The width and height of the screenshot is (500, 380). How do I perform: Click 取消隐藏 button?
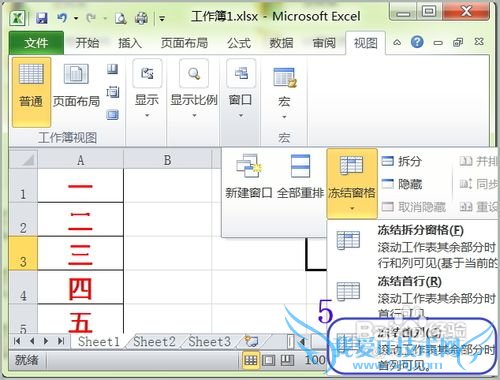(413, 207)
